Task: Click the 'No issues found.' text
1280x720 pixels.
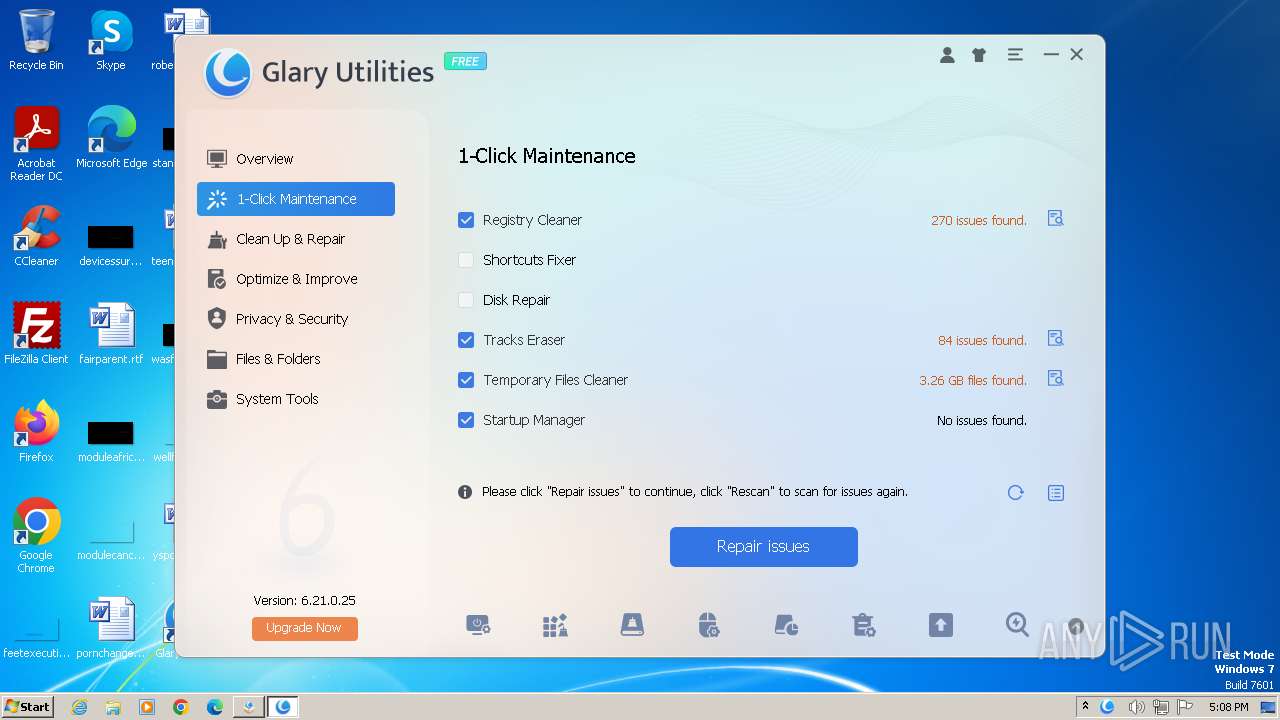Action: pos(982,420)
